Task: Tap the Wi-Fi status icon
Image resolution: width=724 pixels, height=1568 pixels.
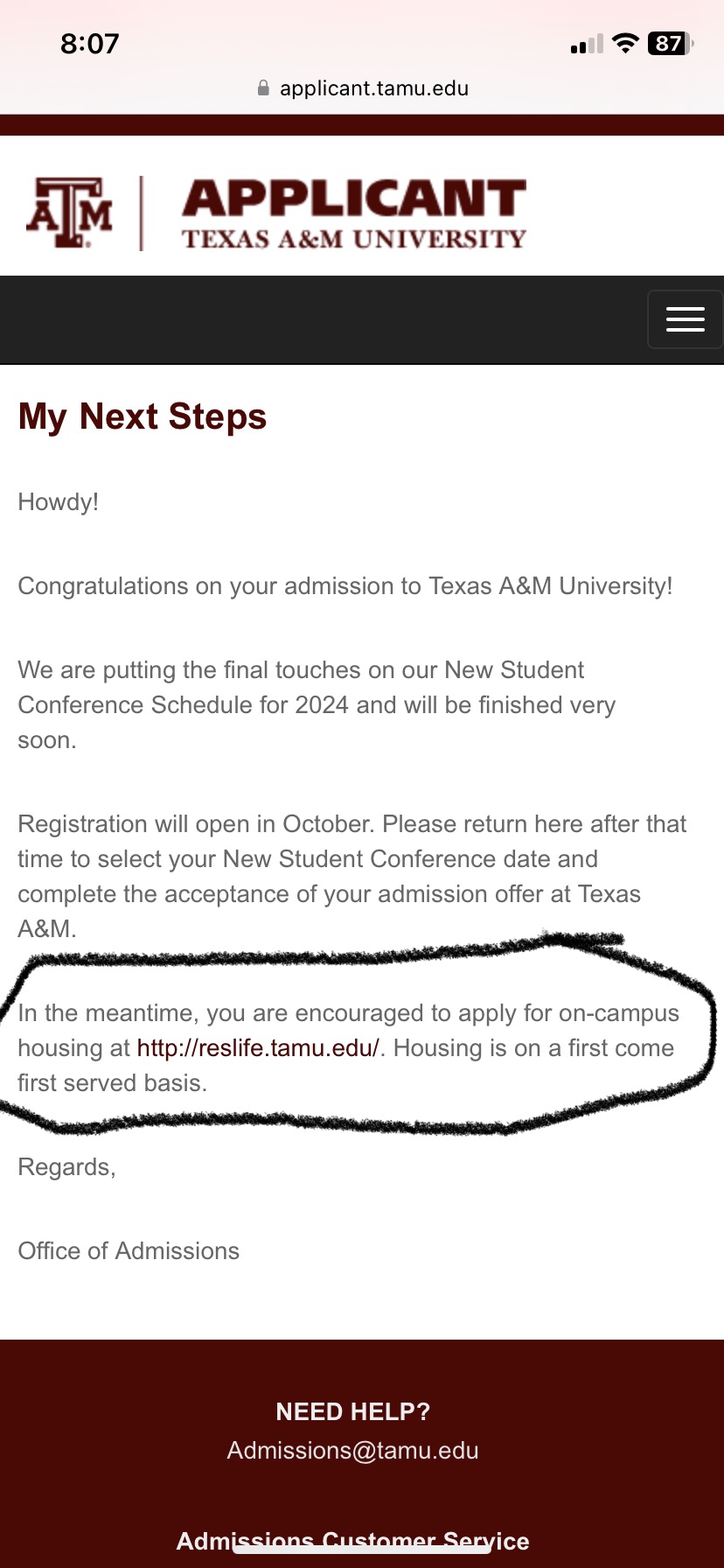Action: (x=625, y=44)
